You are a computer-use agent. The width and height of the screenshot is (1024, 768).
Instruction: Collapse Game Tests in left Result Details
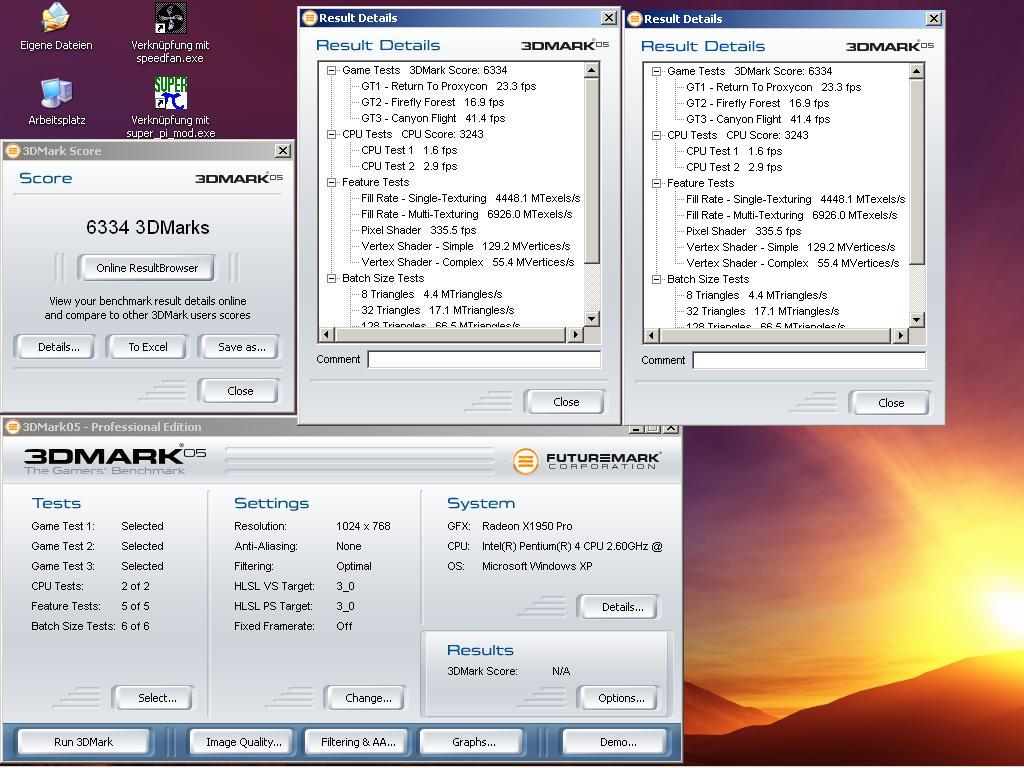coord(331,71)
